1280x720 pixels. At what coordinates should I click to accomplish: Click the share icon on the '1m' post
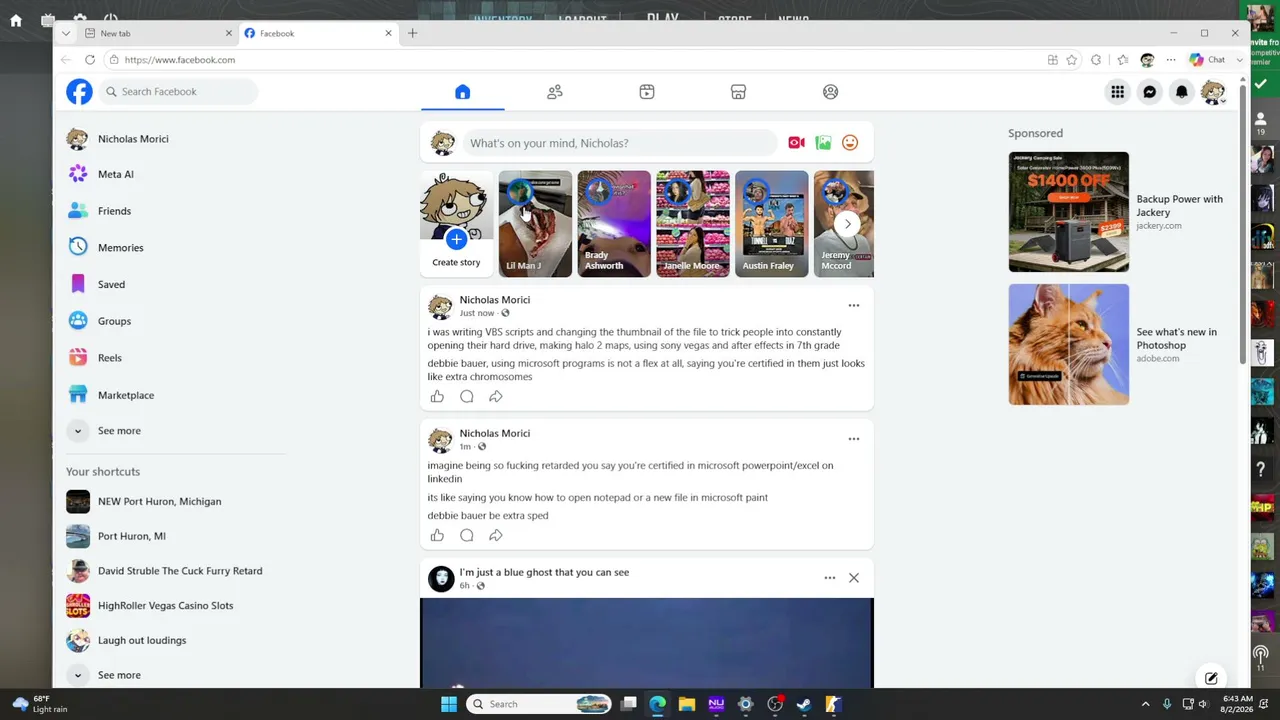[x=495, y=535]
